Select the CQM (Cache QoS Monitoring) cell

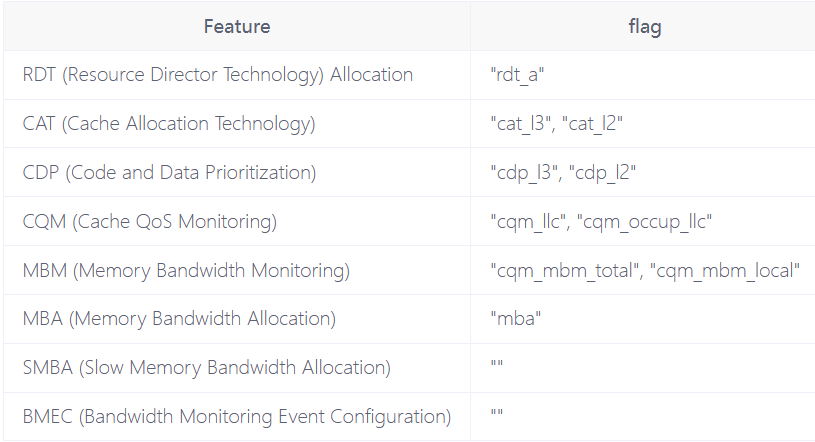[150, 221]
